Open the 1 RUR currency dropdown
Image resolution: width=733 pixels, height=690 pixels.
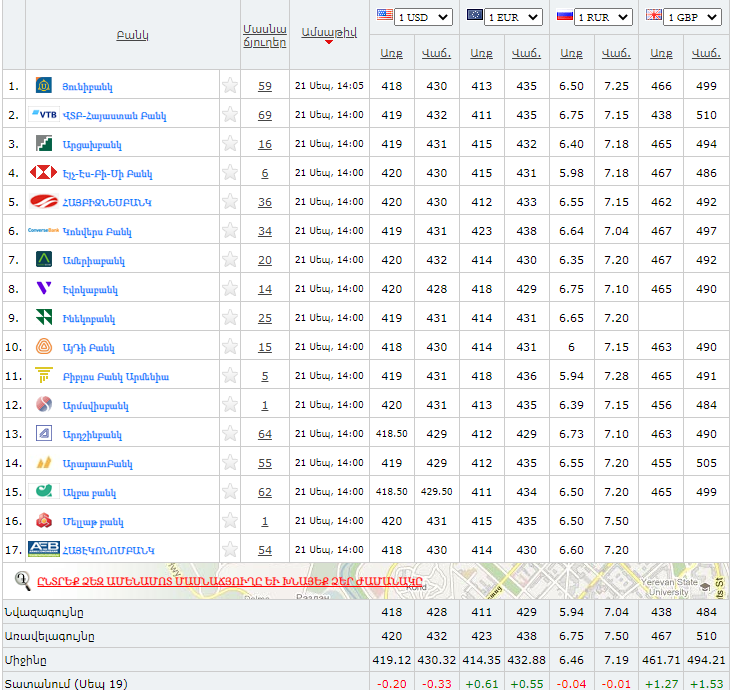point(603,17)
